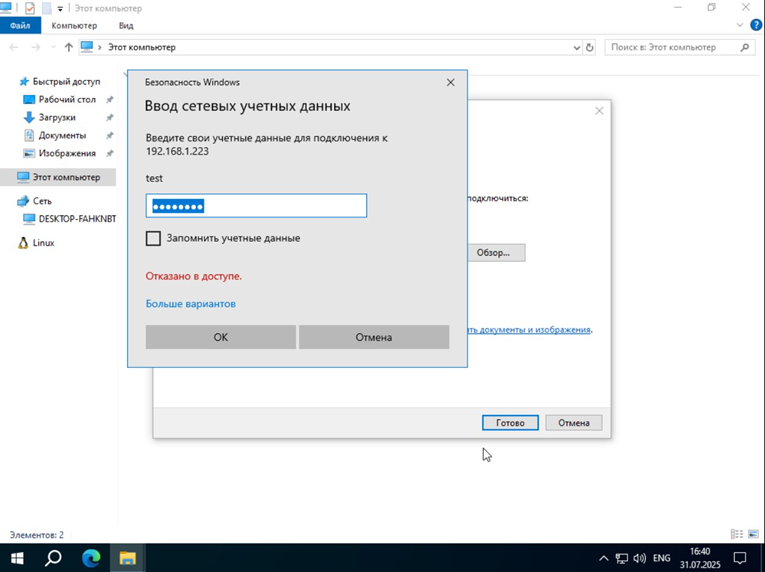Screen dimensions: 765x572
Task: Open the volume tray icon
Action: [640, 558]
